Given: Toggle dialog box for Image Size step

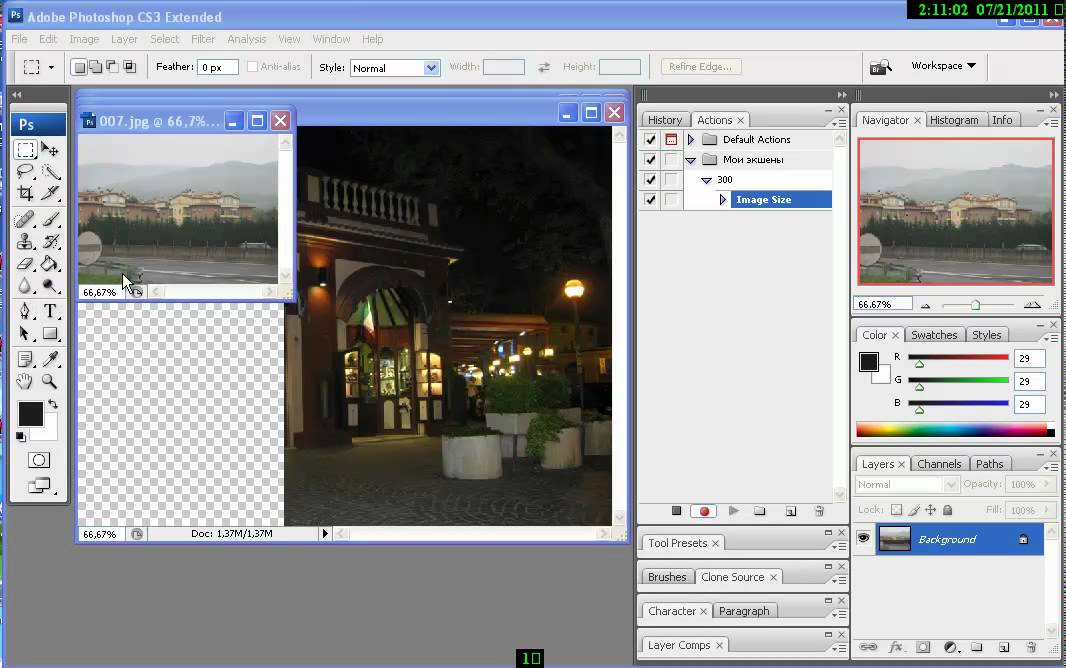Looking at the screenshot, I should pyautogui.click(x=671, y=200).
